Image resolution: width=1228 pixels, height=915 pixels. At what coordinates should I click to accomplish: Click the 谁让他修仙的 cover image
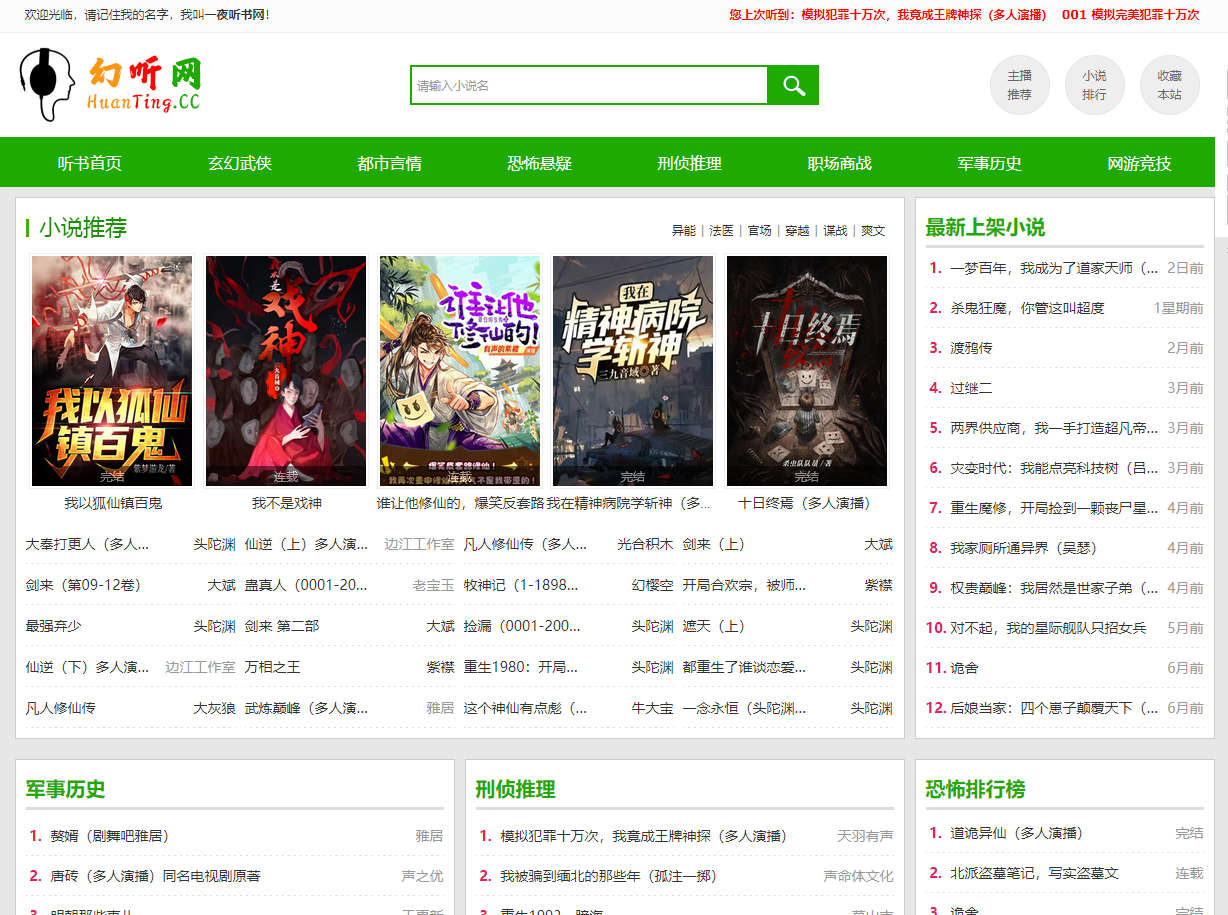[460, 371]
